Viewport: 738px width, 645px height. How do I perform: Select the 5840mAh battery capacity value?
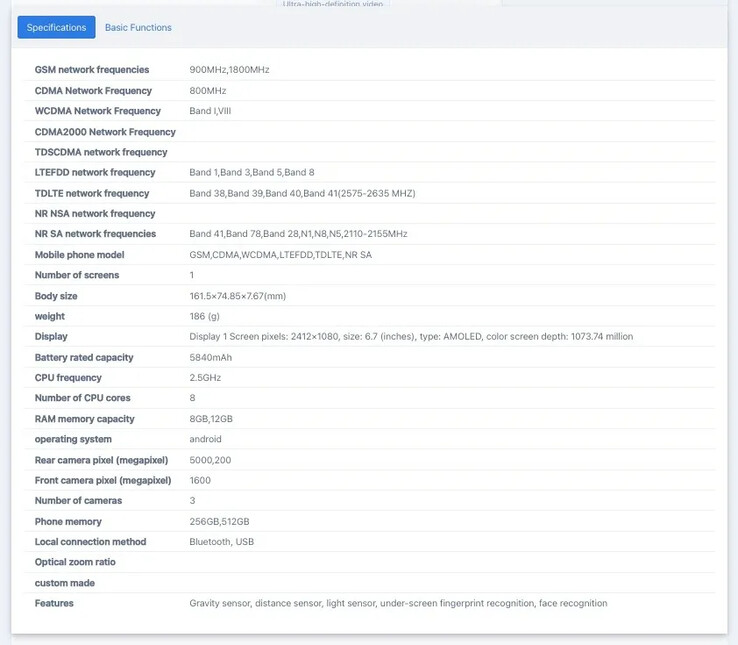(x=211, y=357)
